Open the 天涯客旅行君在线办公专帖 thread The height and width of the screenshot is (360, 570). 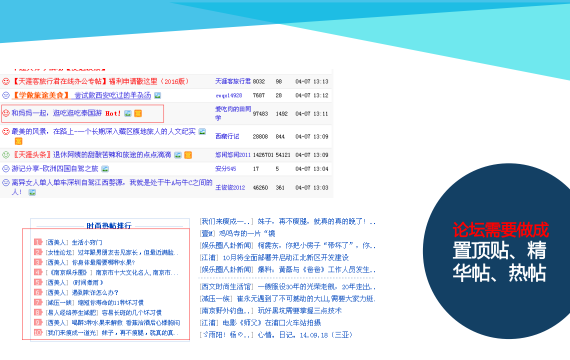100,81
